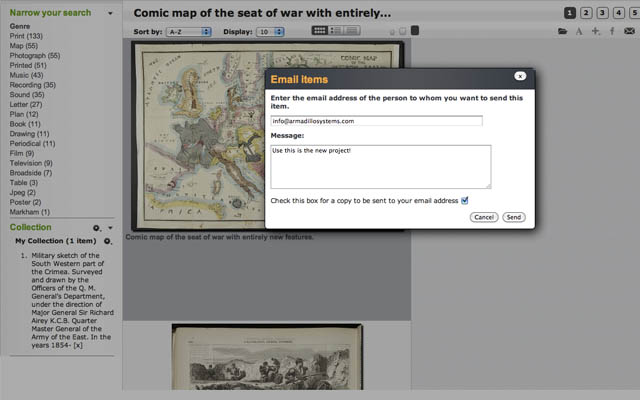
Task: Filter by genre Recording (35)
Action: tap(33, 85)
